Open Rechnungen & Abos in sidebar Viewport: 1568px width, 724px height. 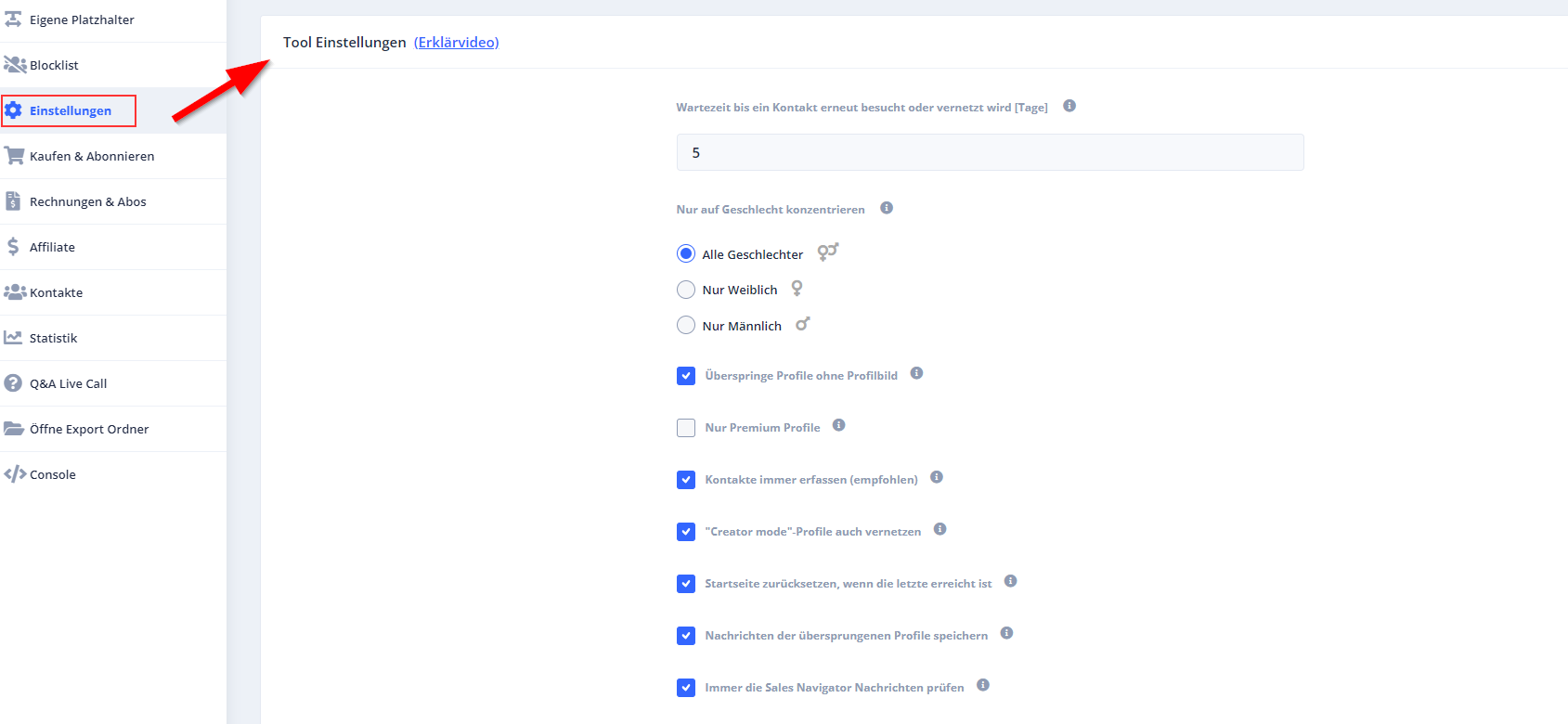tap(87, 201)
